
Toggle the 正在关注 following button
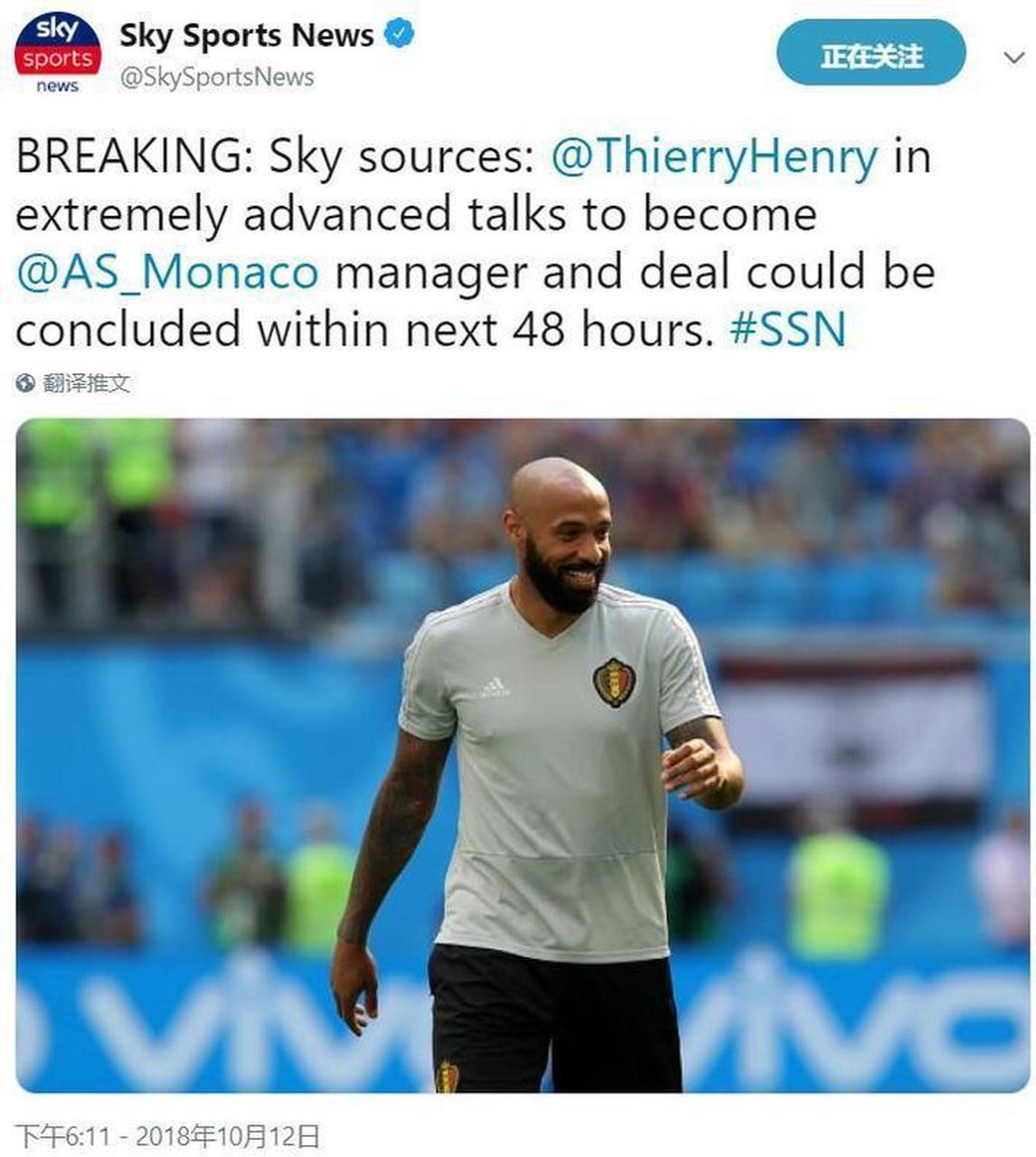(x=871, y=54)
